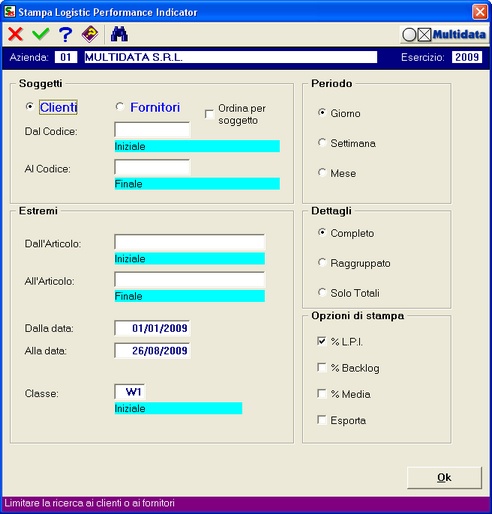Enable Ordina per soggetto checkbox
The width and height of the screenshot is (492, 514).
tap(209, 114)
